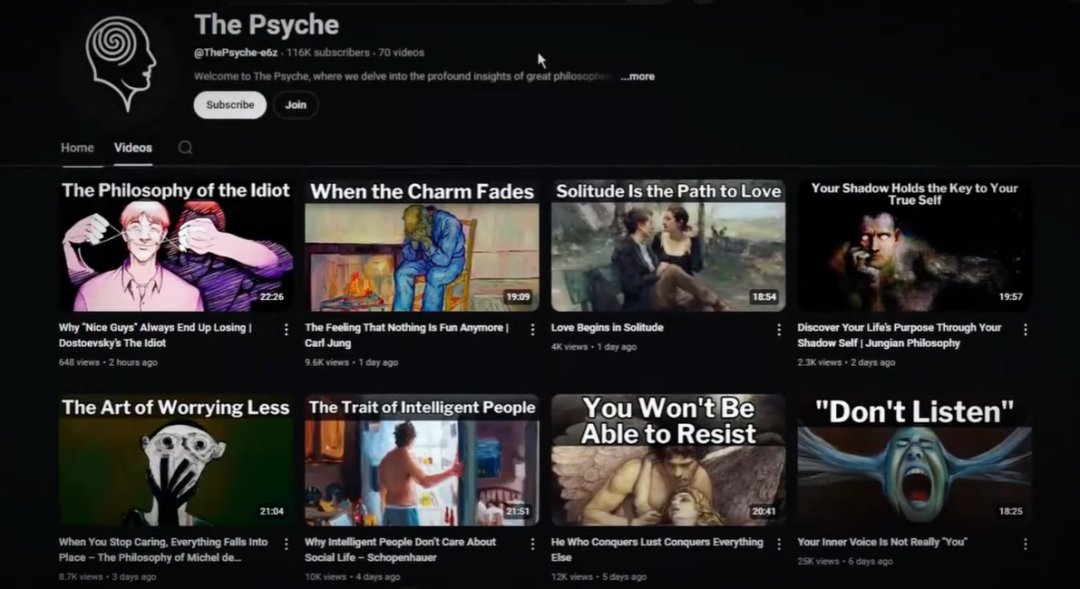Select the Videos tab
The height and width of the screenshot is (589, 1080).
pyautogui.click(x=133, y=148)
